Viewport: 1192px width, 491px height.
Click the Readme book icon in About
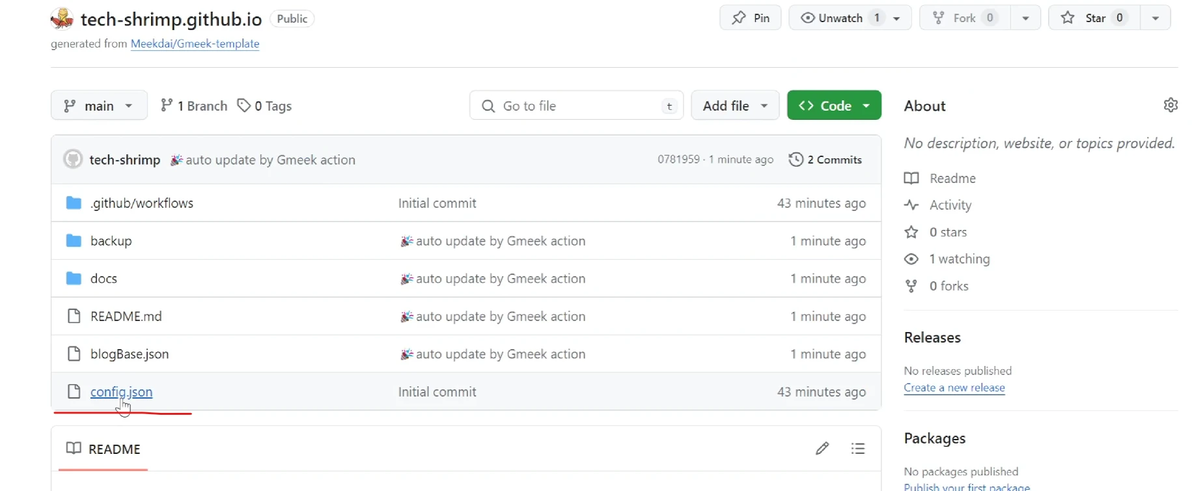coord(911,179)
